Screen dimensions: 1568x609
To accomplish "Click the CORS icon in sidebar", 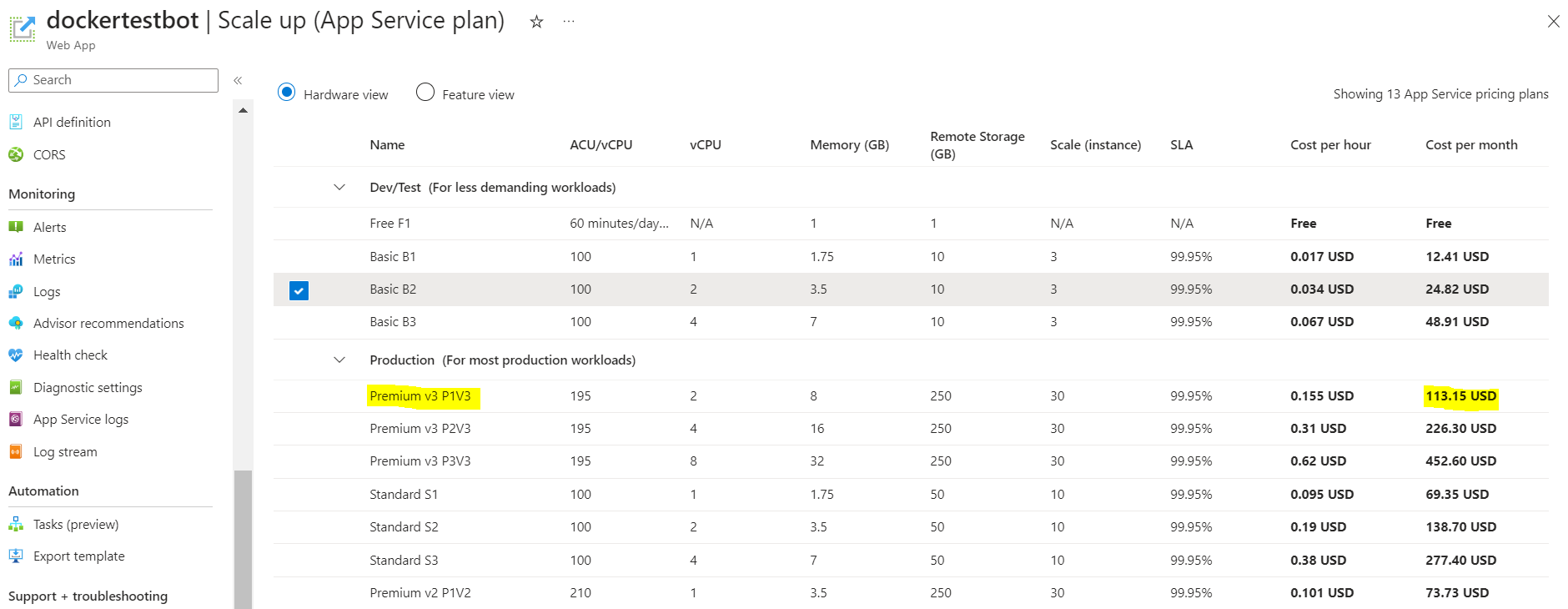I will coord(16,154).
